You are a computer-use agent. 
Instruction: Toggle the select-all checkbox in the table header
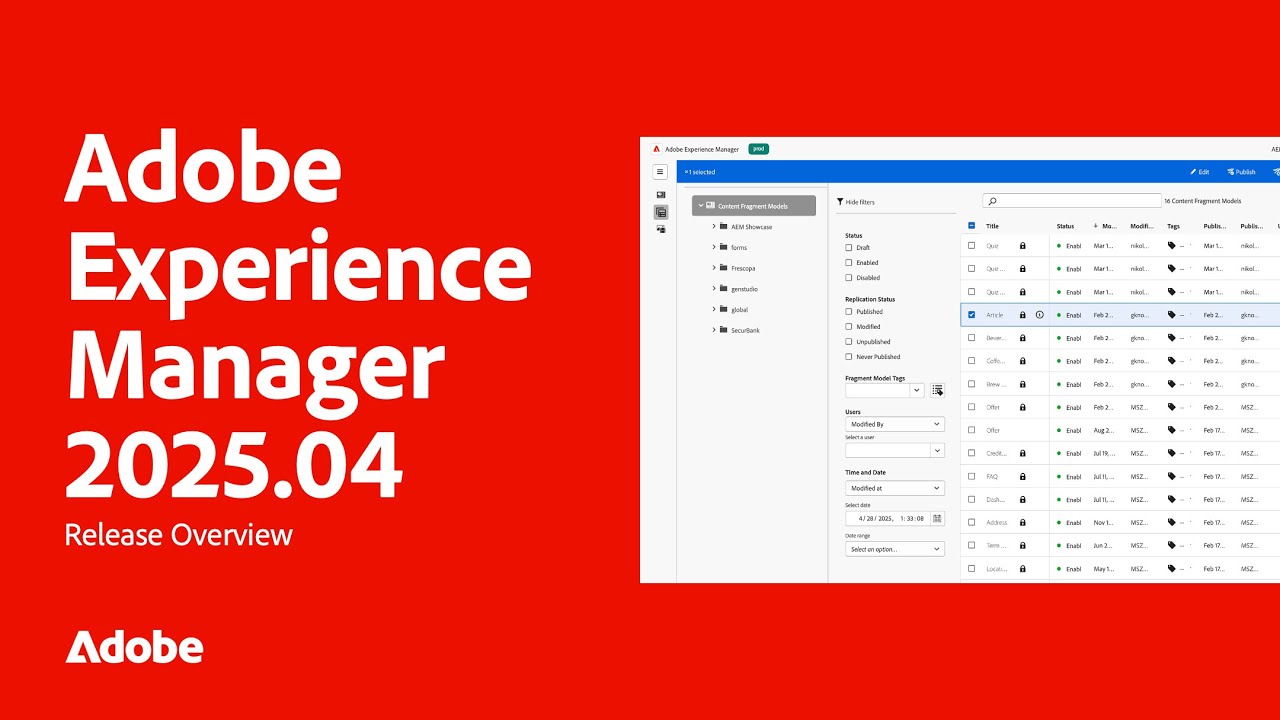coord(971,226)
